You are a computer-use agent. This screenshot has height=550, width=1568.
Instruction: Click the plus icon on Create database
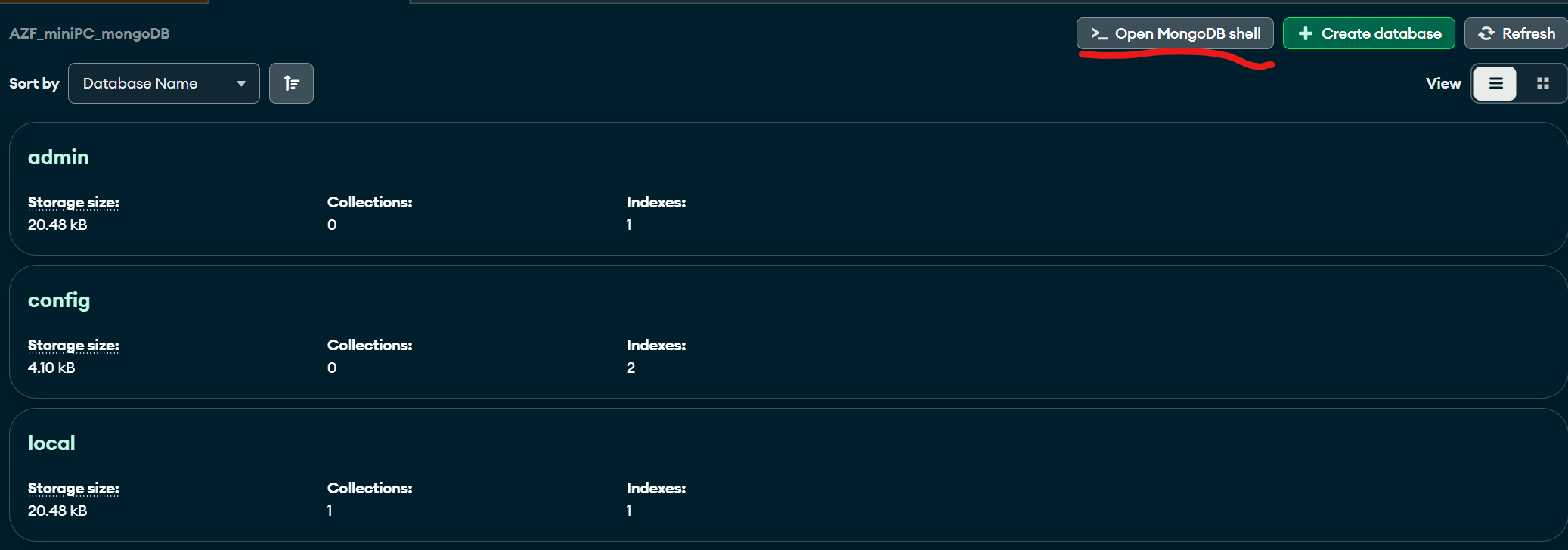coord(1305,33)
